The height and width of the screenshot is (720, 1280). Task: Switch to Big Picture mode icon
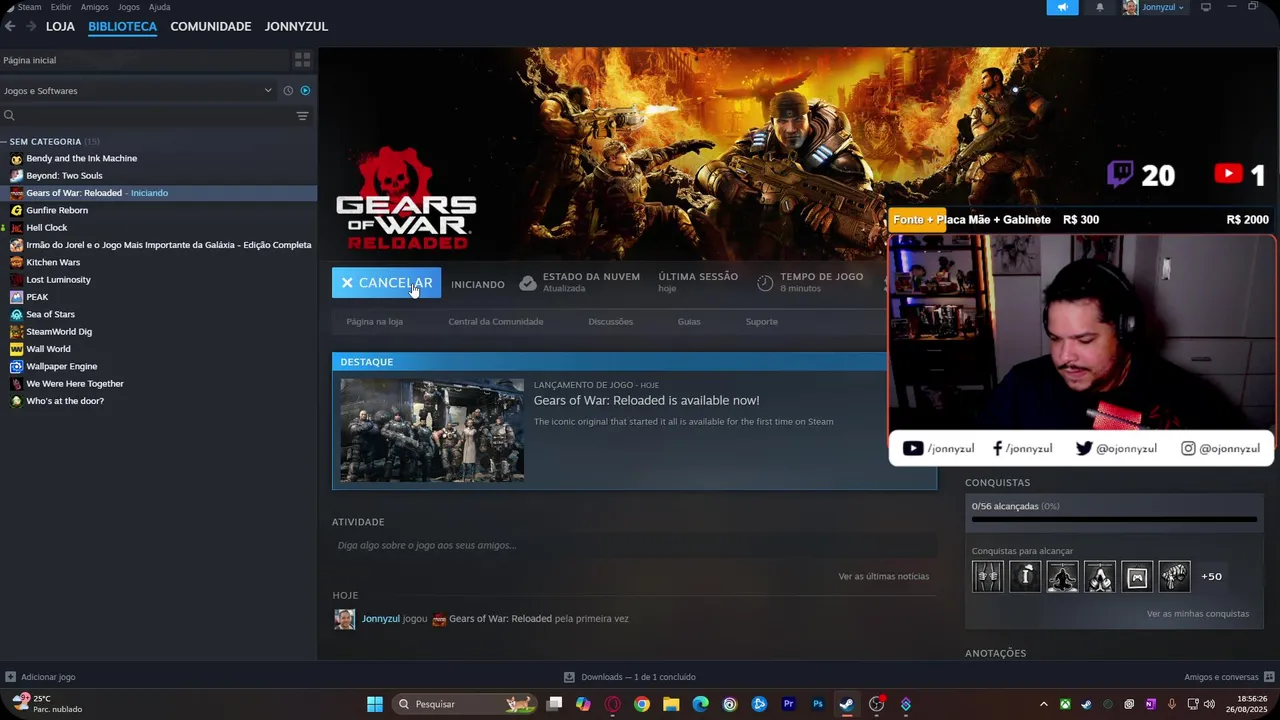(x=1206, y=7)
